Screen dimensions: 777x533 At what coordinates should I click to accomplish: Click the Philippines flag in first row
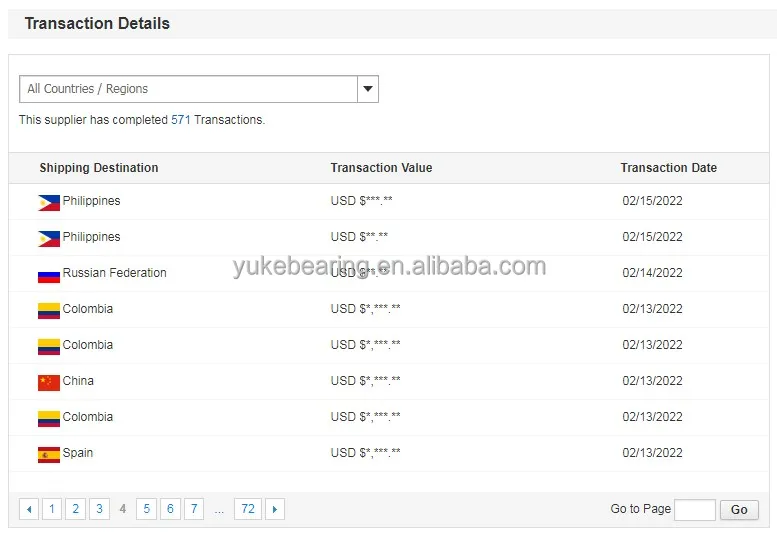coord(49,203)
